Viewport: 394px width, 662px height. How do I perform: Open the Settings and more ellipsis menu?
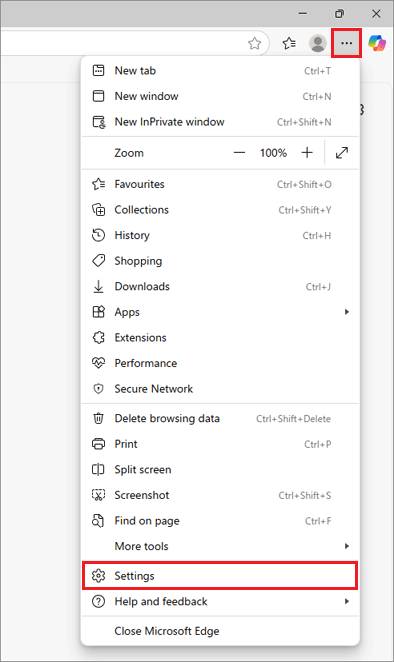[346, 43]
